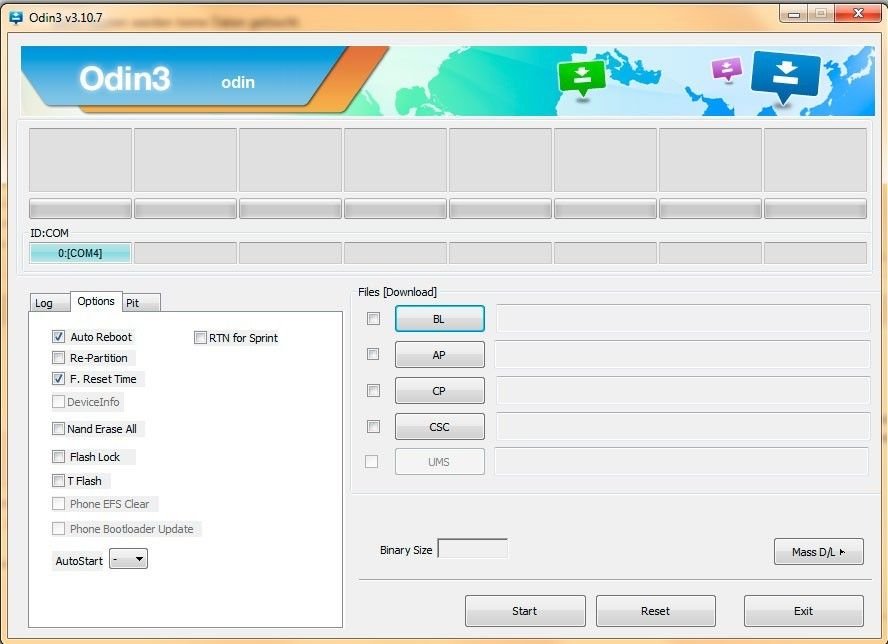
Task: Click the first progress bar above ID:COM
Action: [80, 208]
